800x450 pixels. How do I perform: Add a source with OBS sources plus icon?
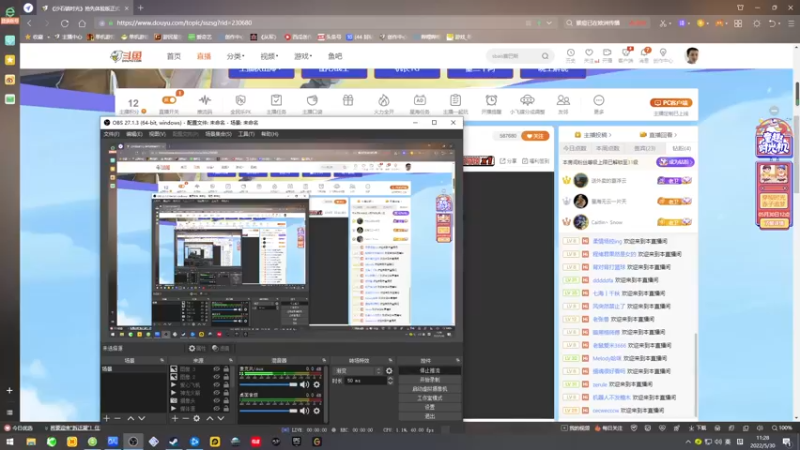pos(174,418)
